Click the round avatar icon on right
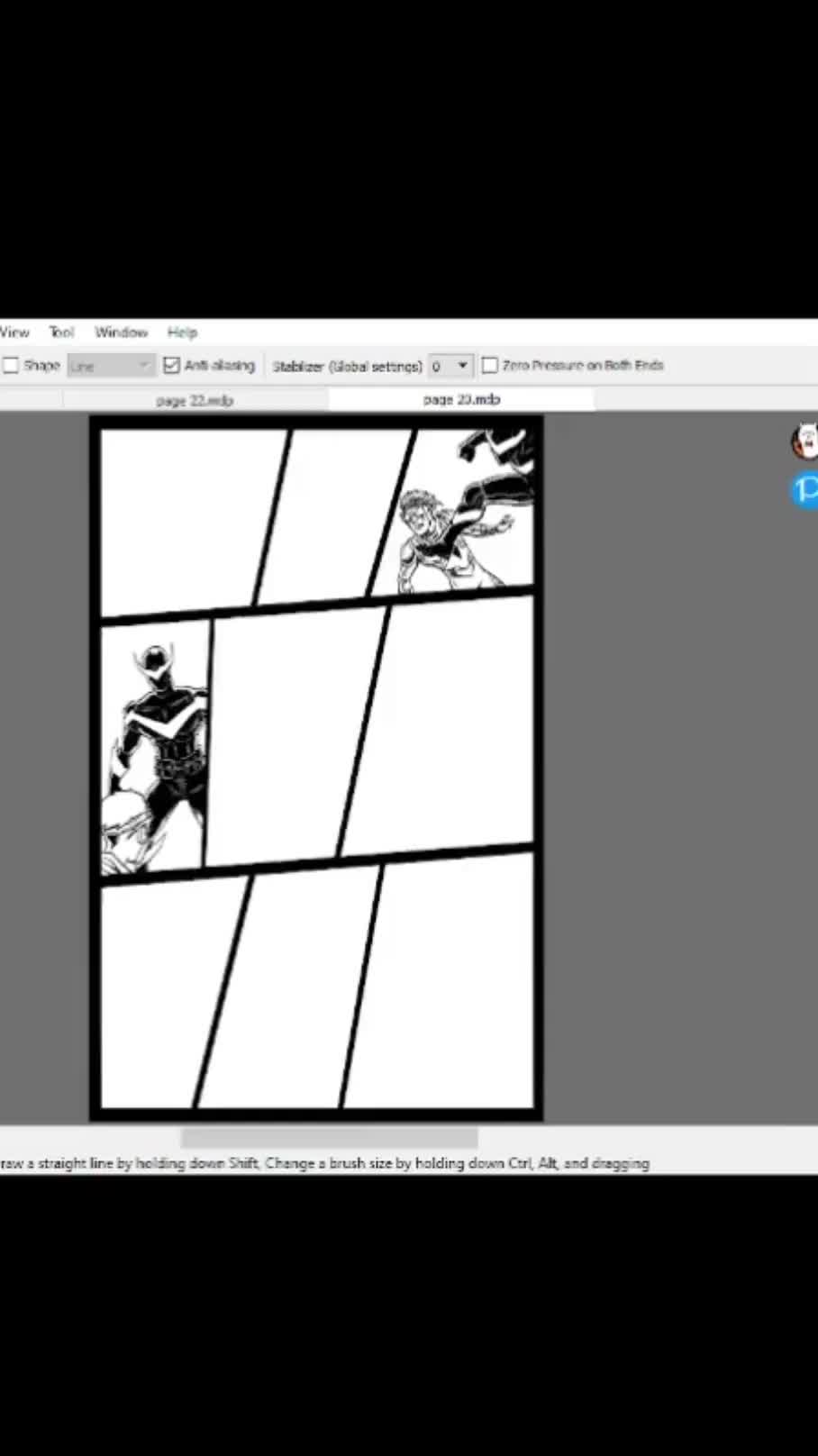This screenshot has width=818, height=1456. 805,441
